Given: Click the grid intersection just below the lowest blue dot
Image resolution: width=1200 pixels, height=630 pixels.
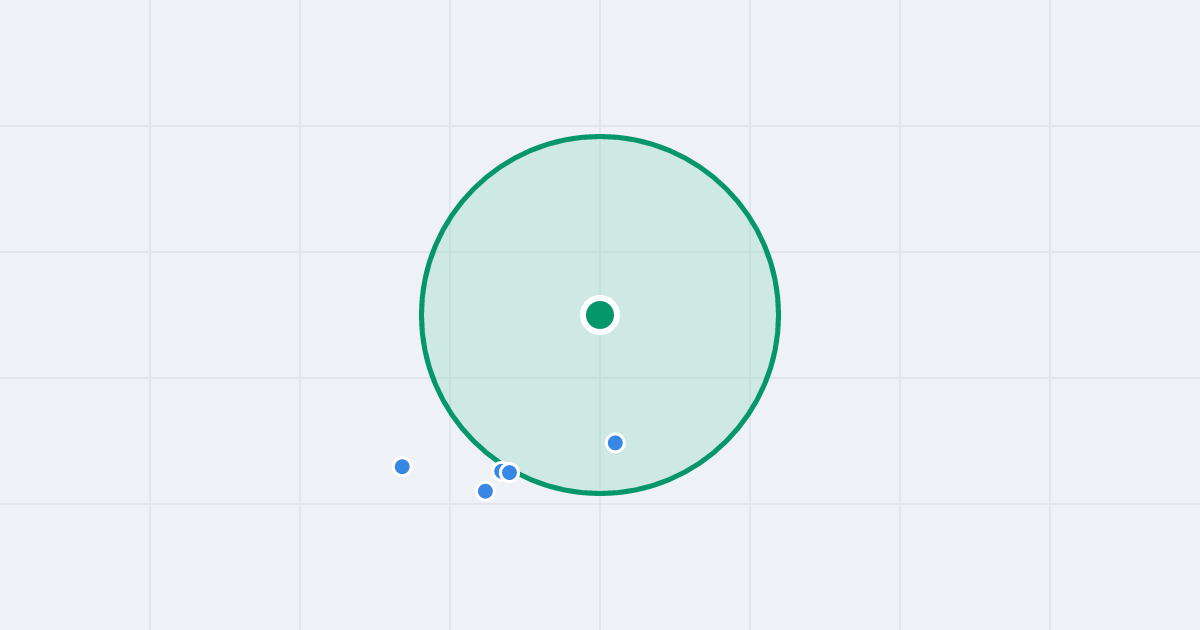Looking at the screenshot, I should click(x=450, y=504).
